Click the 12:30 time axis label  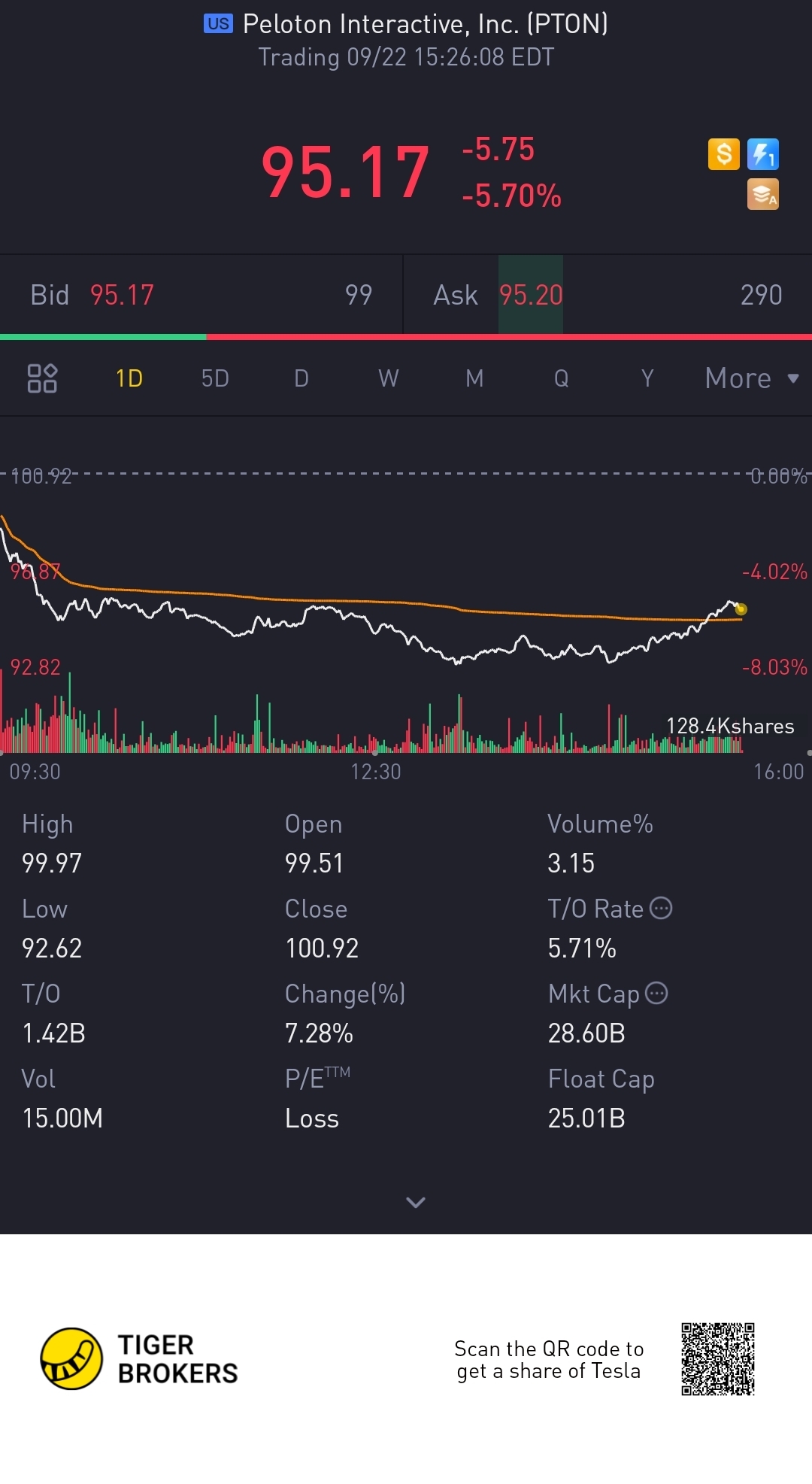click(376, 772)
